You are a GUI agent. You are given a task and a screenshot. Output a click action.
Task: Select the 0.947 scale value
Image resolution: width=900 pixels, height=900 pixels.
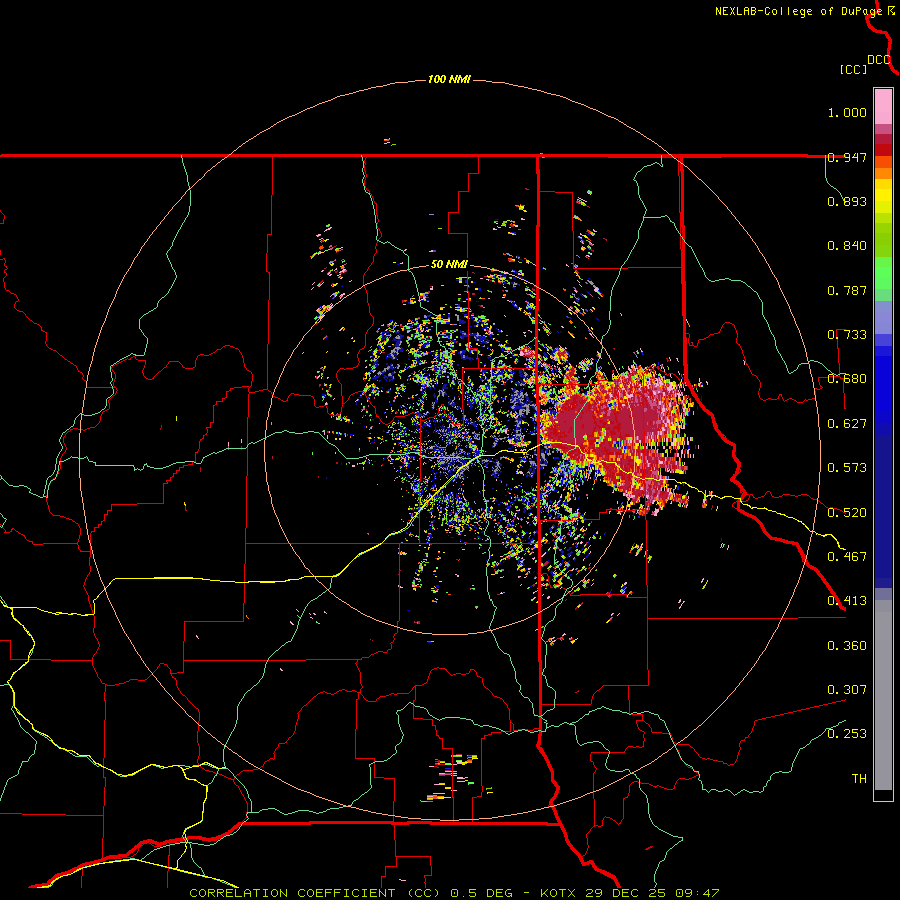847,157
